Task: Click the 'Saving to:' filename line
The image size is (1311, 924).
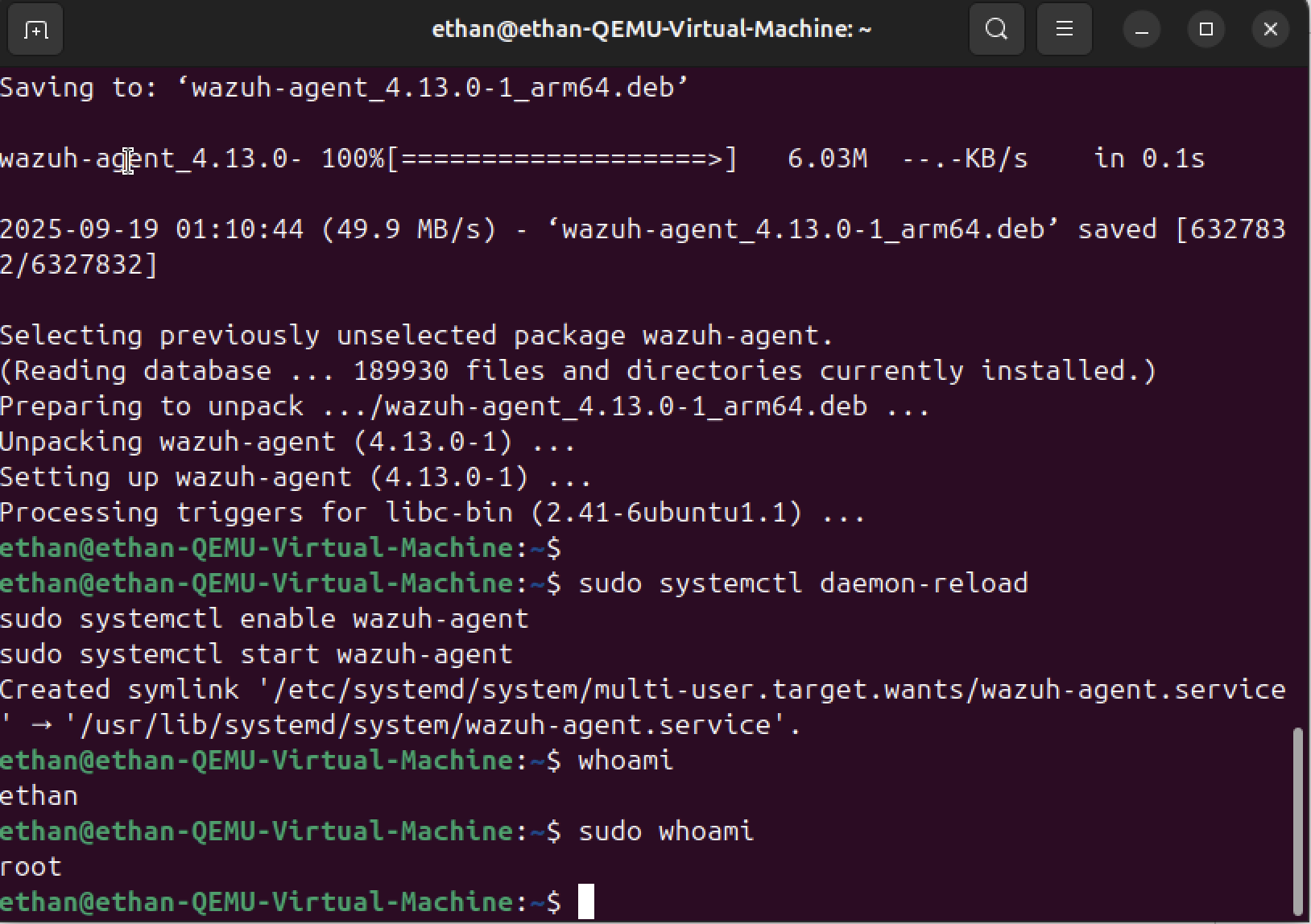Action: point(344,88)
